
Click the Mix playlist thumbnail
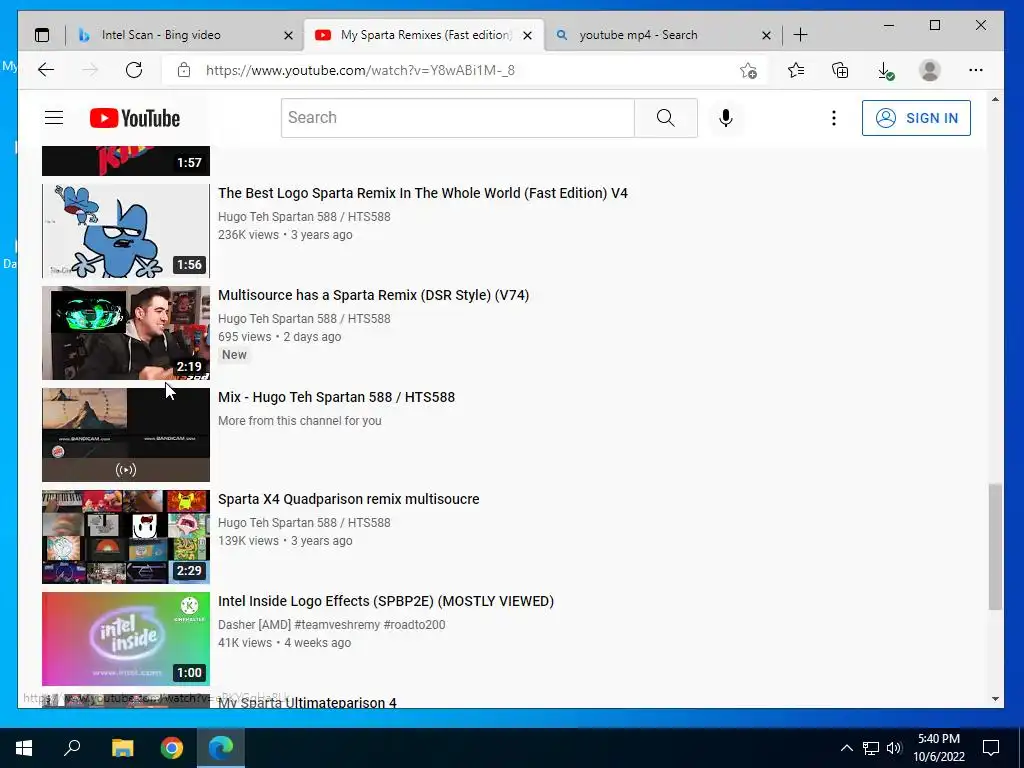pos(126,435)
